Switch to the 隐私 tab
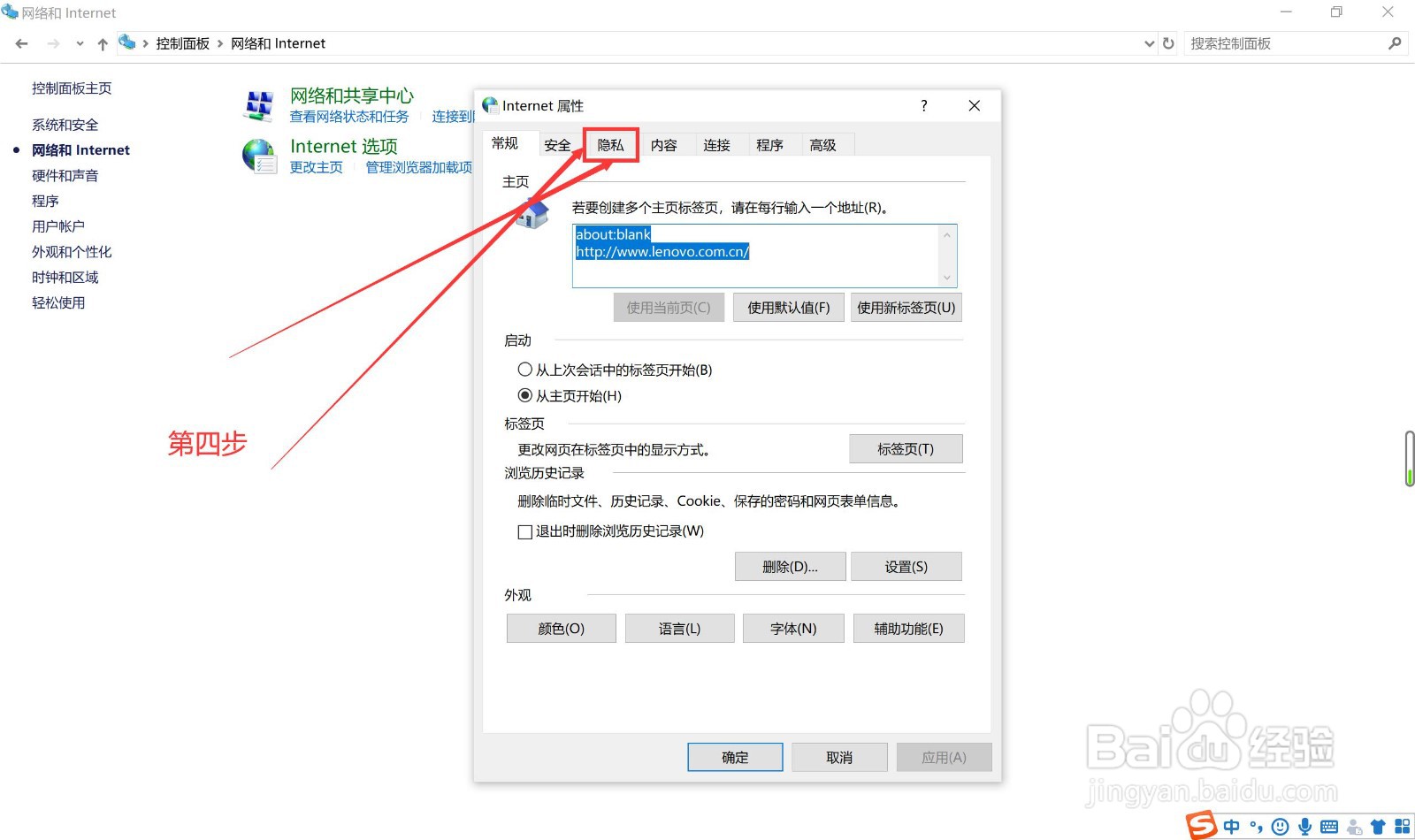This screenshot has width=1415, height=840. [x=610, y=144]
